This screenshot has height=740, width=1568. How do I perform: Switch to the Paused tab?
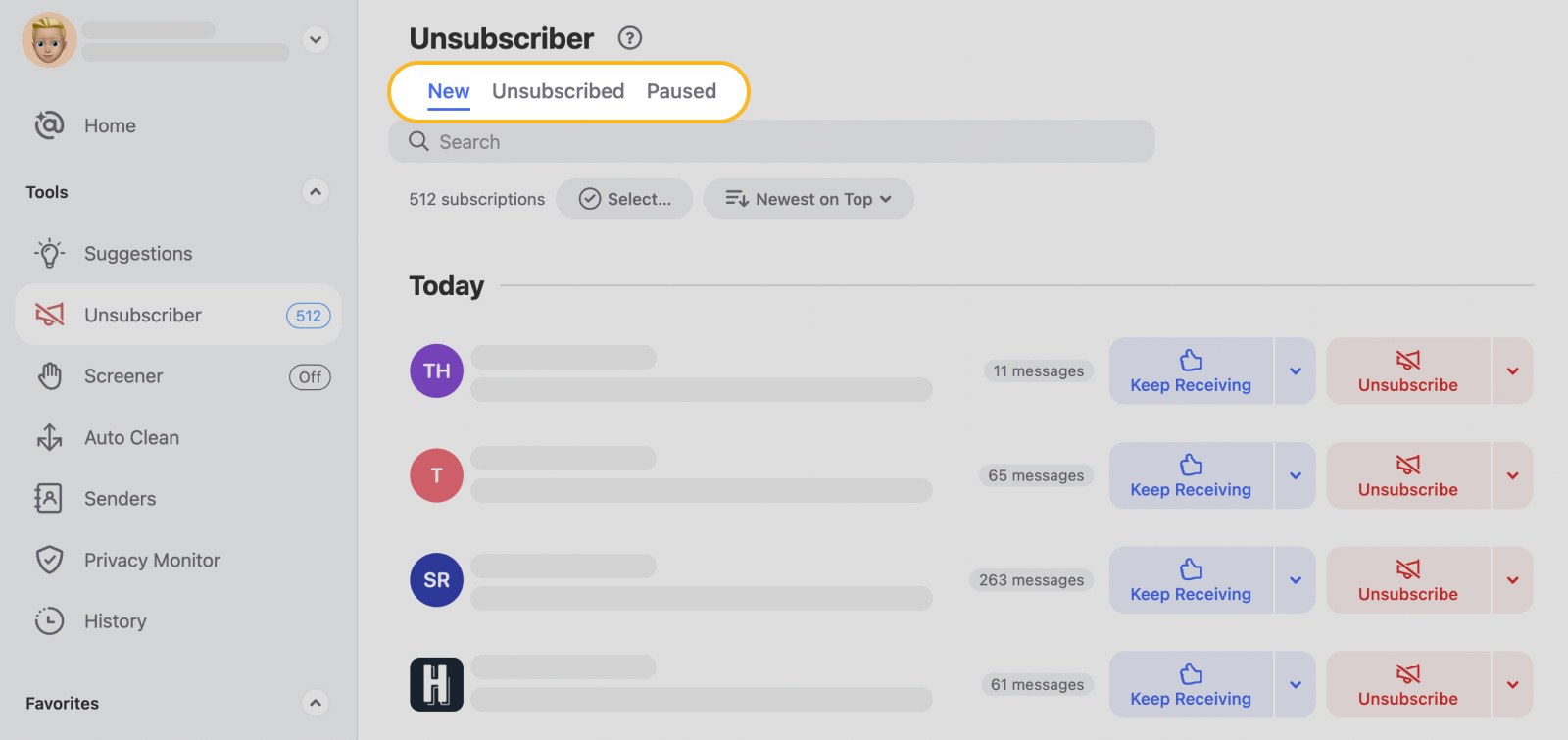point(681,91)
